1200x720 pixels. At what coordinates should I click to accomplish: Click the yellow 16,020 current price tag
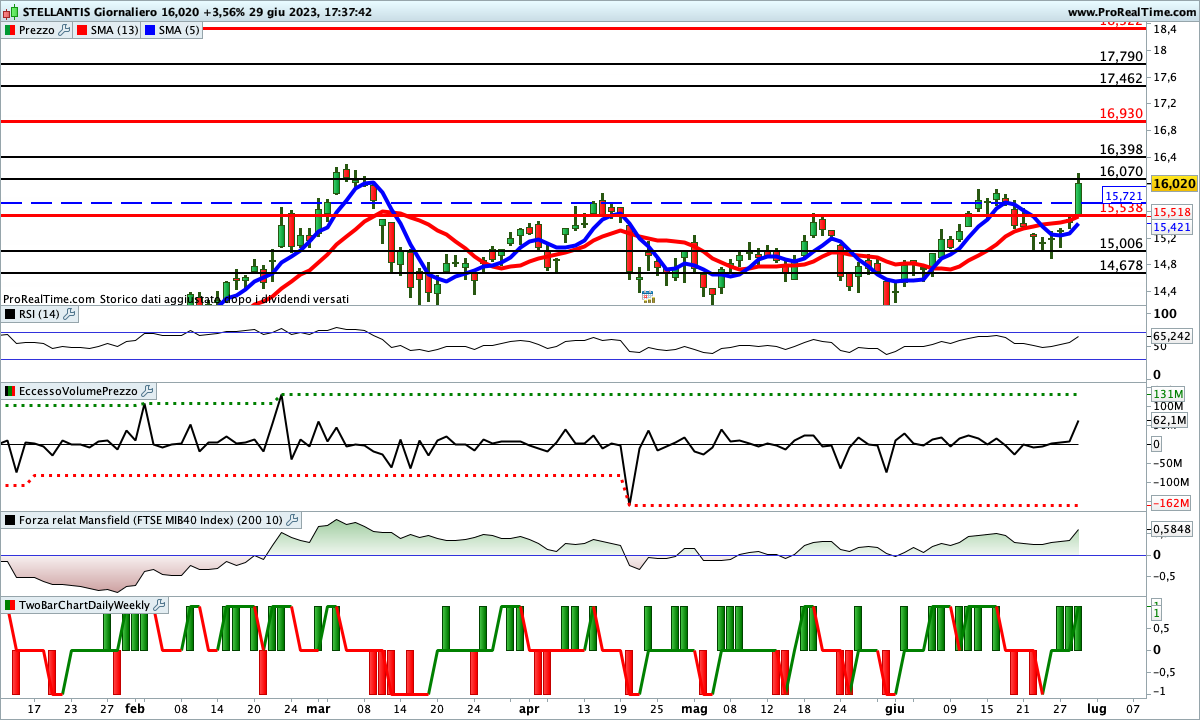(x=1174, y=184)
